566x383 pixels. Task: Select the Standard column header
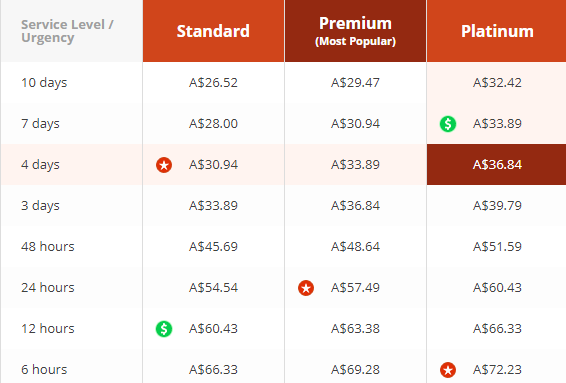coord(213,31)
